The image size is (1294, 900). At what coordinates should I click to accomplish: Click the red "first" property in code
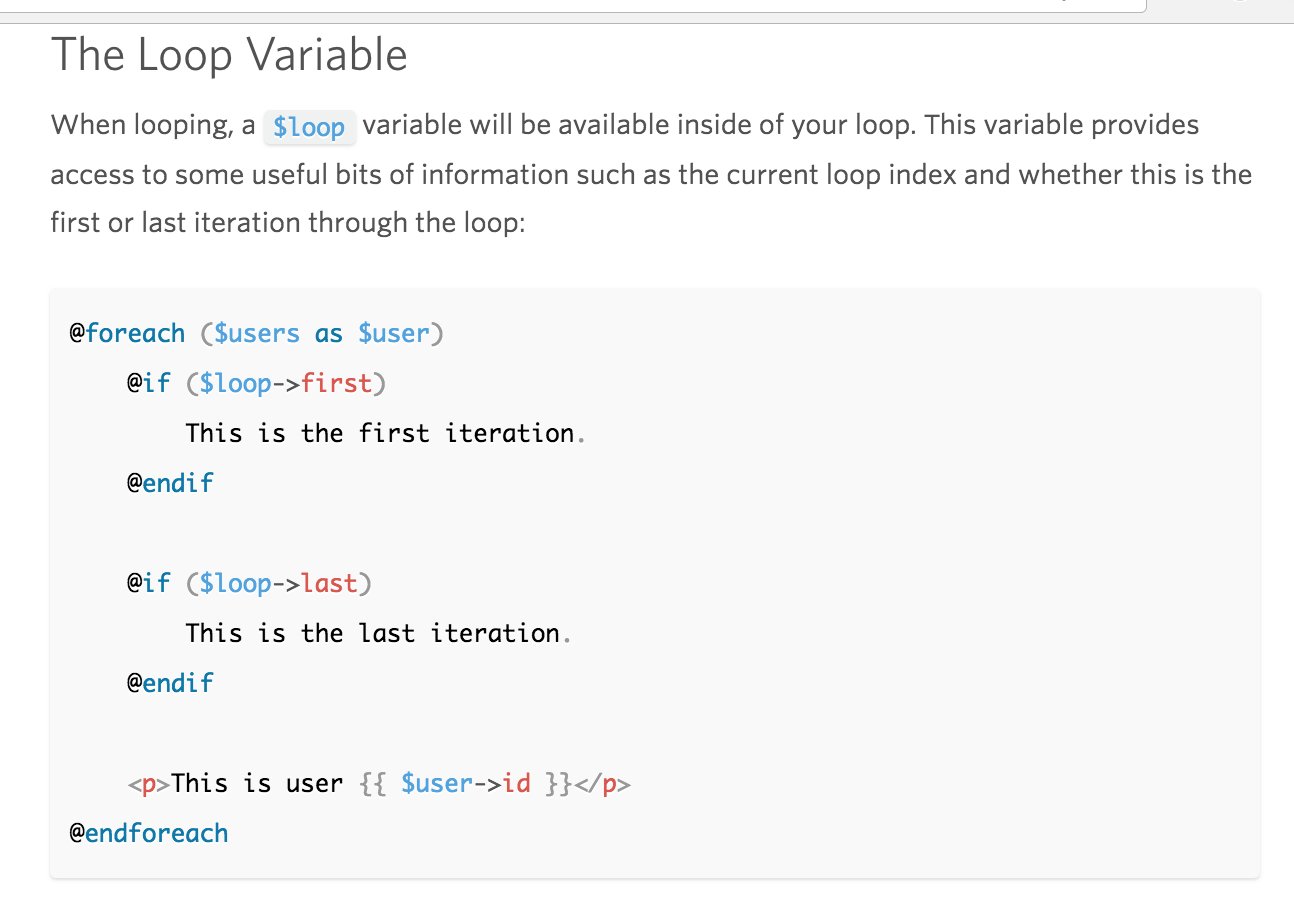[336, 383]
